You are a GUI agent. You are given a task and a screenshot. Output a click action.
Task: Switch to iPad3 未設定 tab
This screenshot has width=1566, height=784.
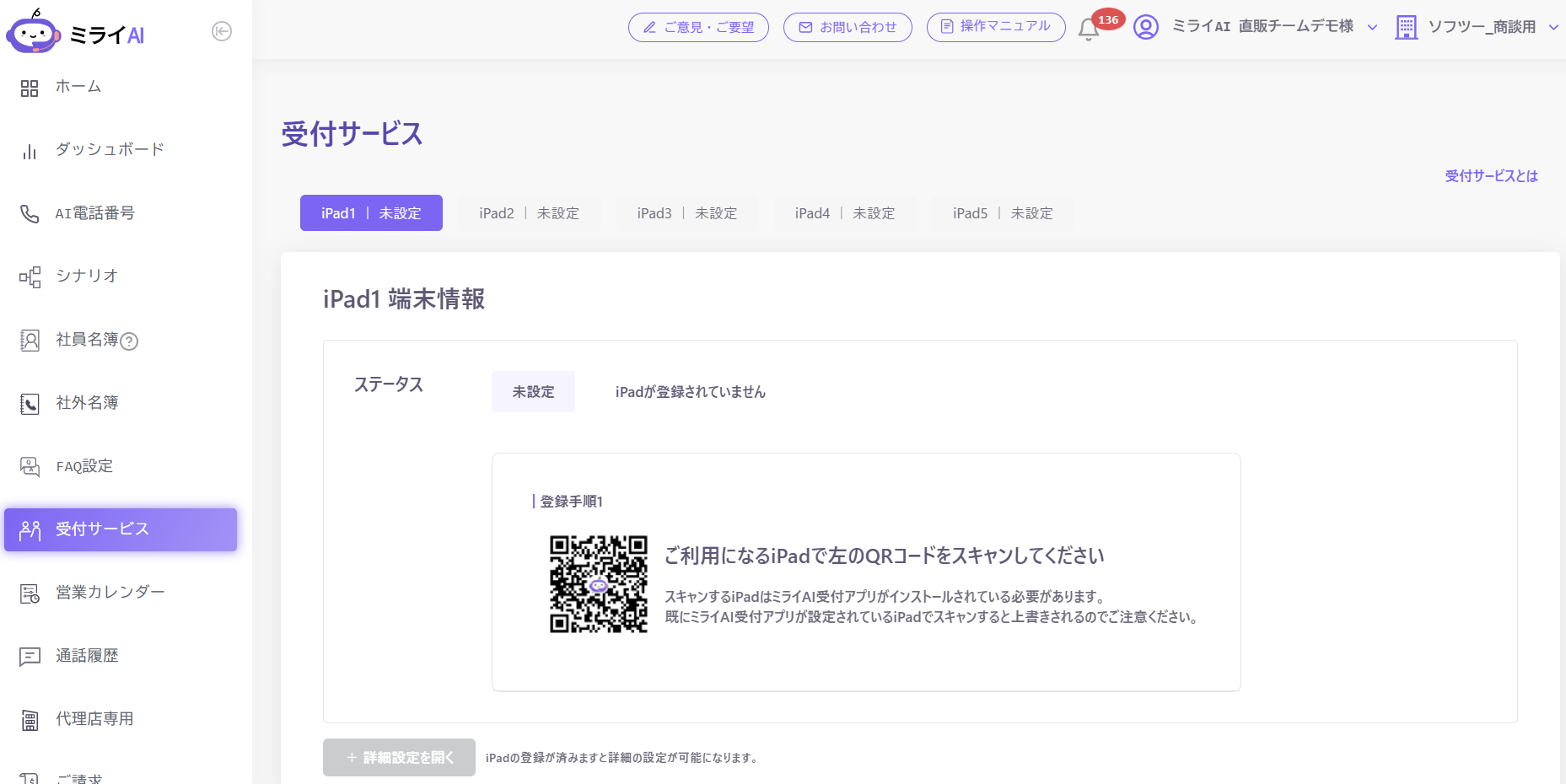click(687, 213)
